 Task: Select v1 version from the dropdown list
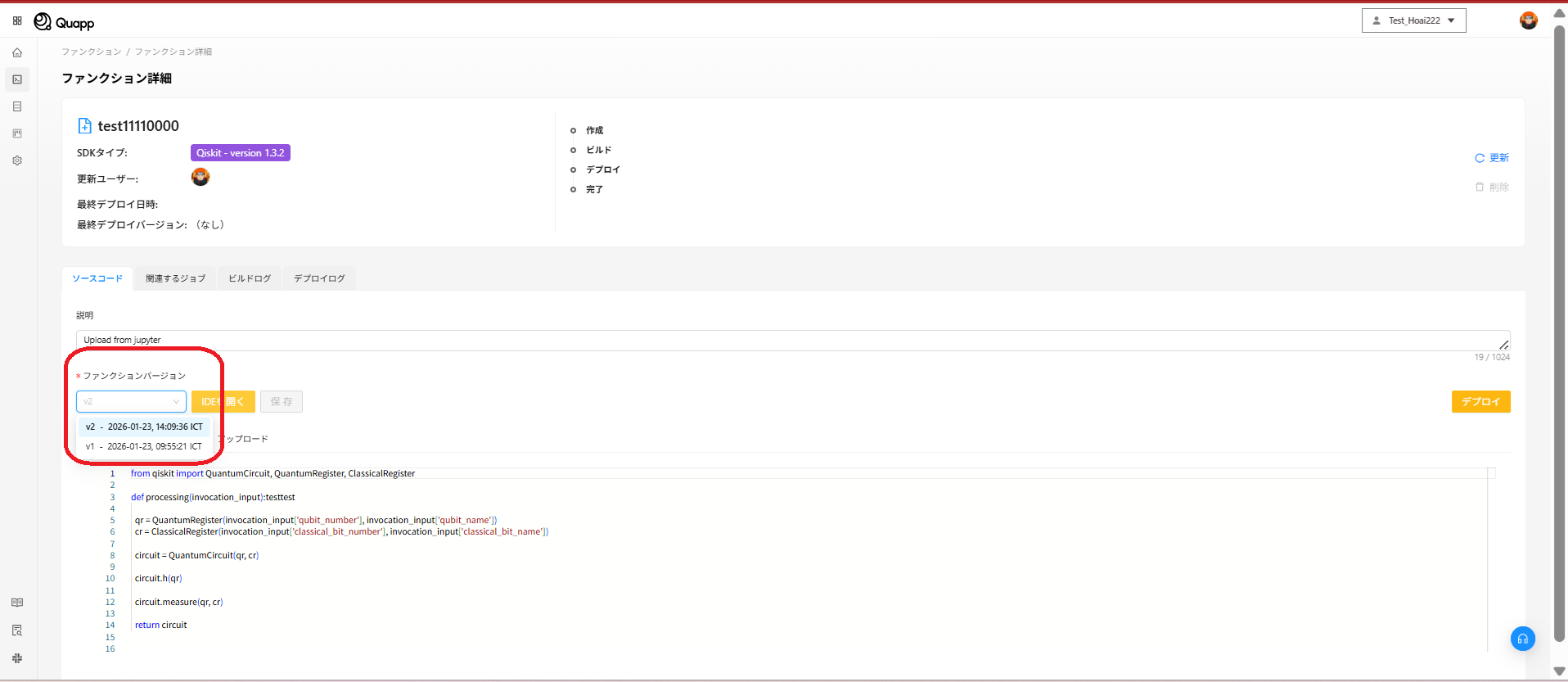tap(144, 446)
